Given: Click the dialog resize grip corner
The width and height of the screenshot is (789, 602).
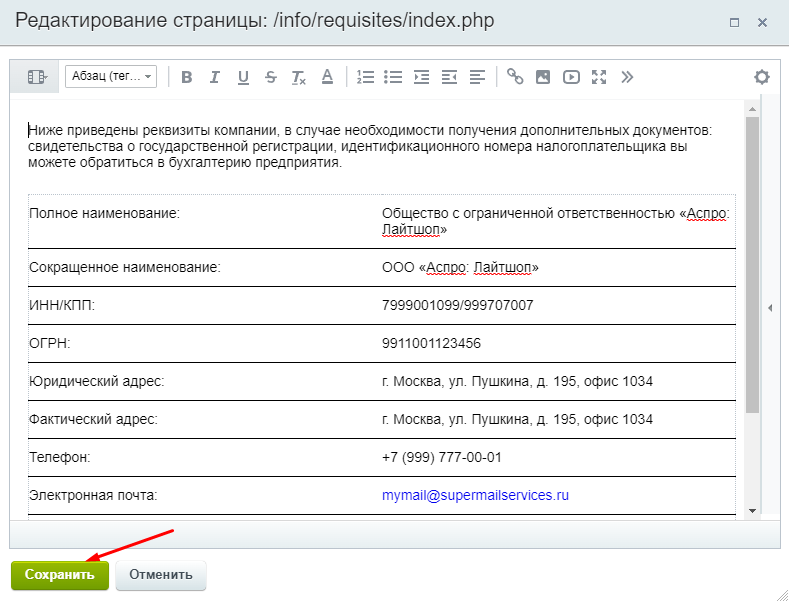Looking at the screenshot, I should [x=781, y=594].
